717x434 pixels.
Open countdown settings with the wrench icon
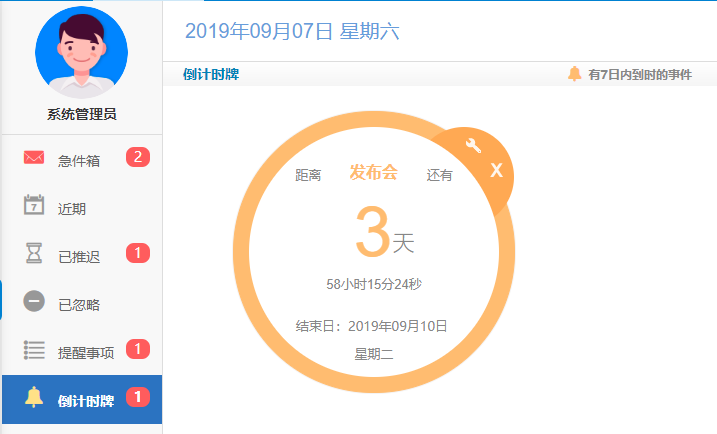click(474, 147)
